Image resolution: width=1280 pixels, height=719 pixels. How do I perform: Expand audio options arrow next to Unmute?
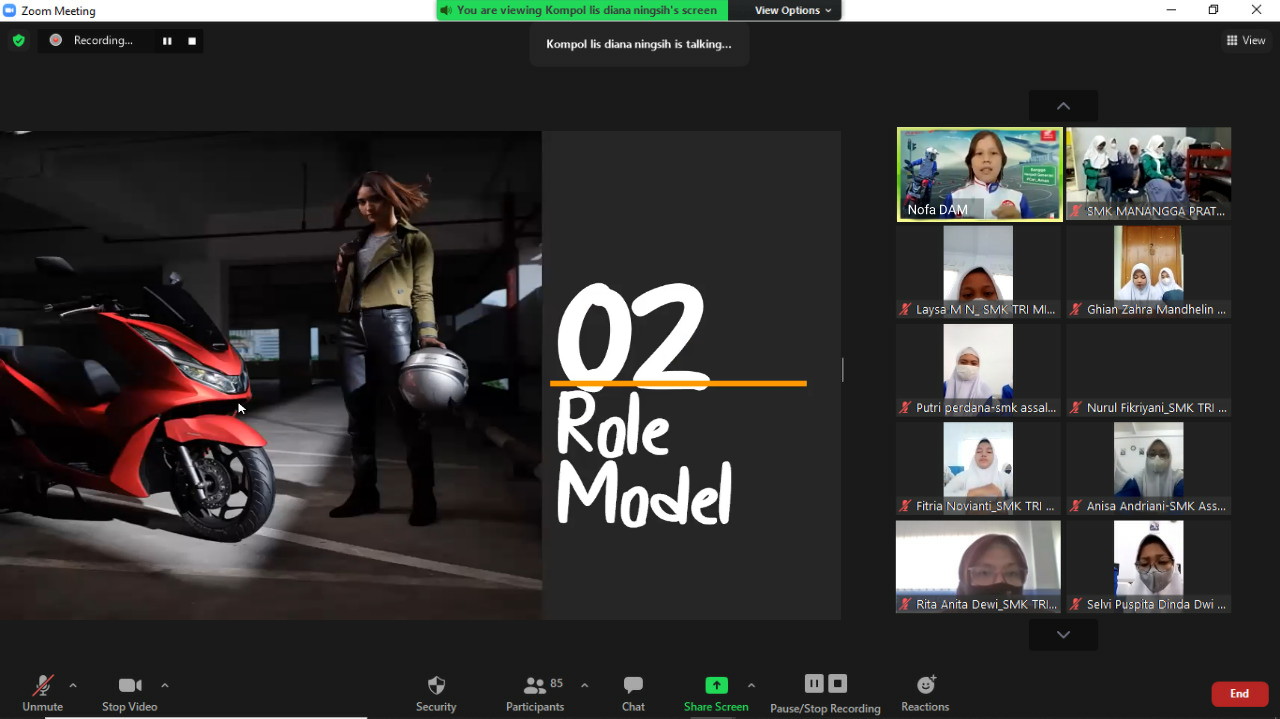[73, 685]
